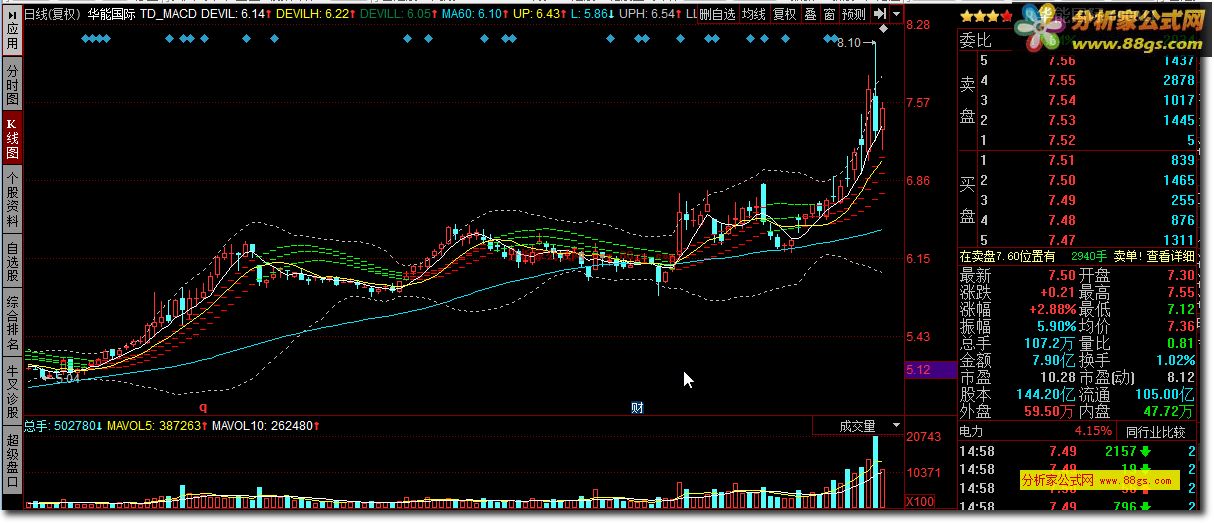
Task: Click the 振幅 value 5.90%
Action: tap(1057, 327)
